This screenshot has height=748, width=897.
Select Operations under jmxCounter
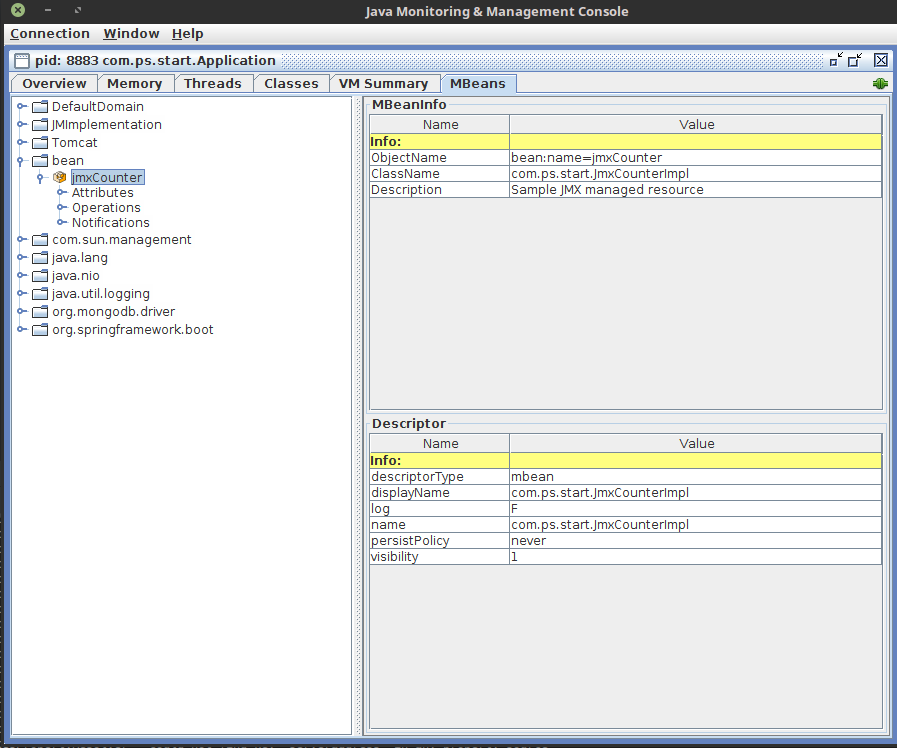coord(106,208)
